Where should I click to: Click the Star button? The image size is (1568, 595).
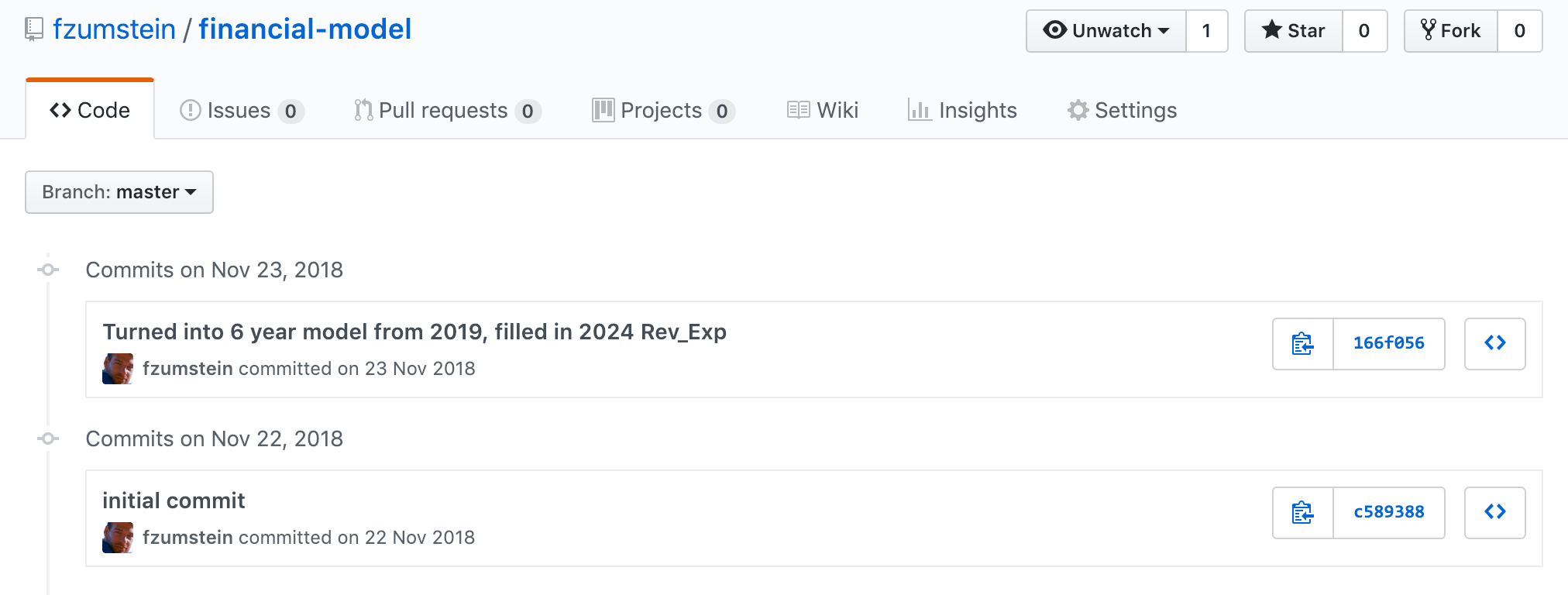pyautogui.click(x=1293, y=31)
